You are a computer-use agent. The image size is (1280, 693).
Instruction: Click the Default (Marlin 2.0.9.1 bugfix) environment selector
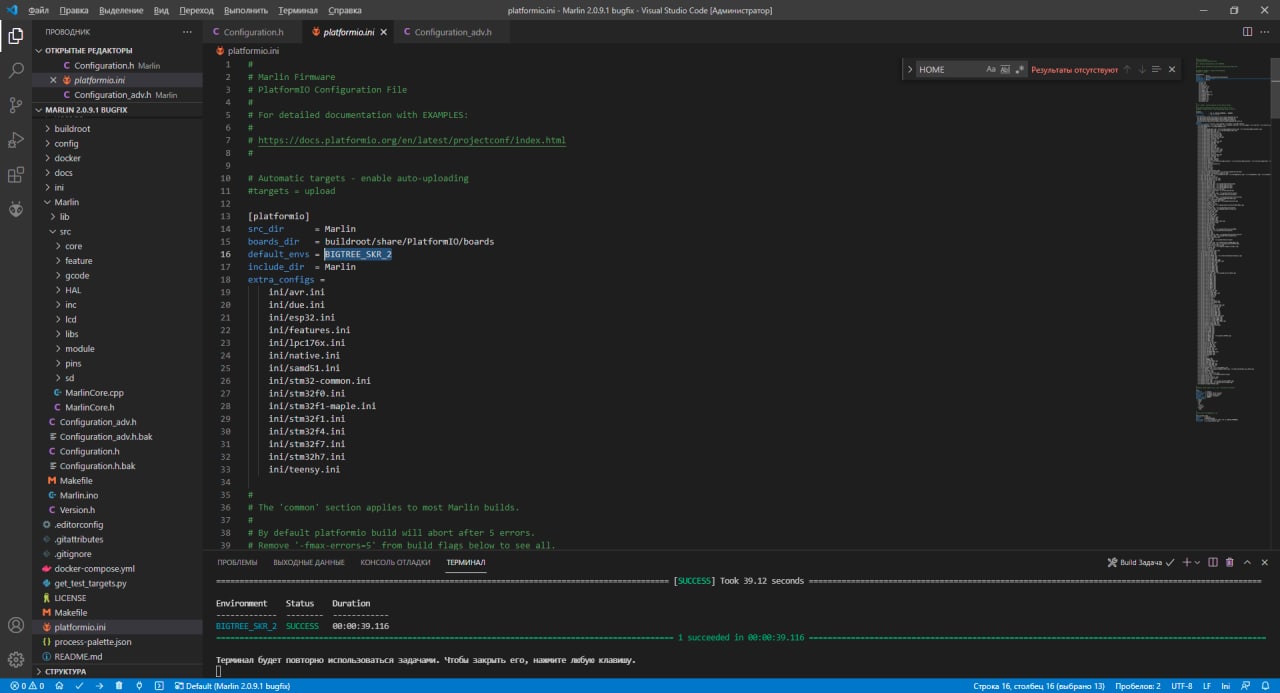click(x=232, y=686)
